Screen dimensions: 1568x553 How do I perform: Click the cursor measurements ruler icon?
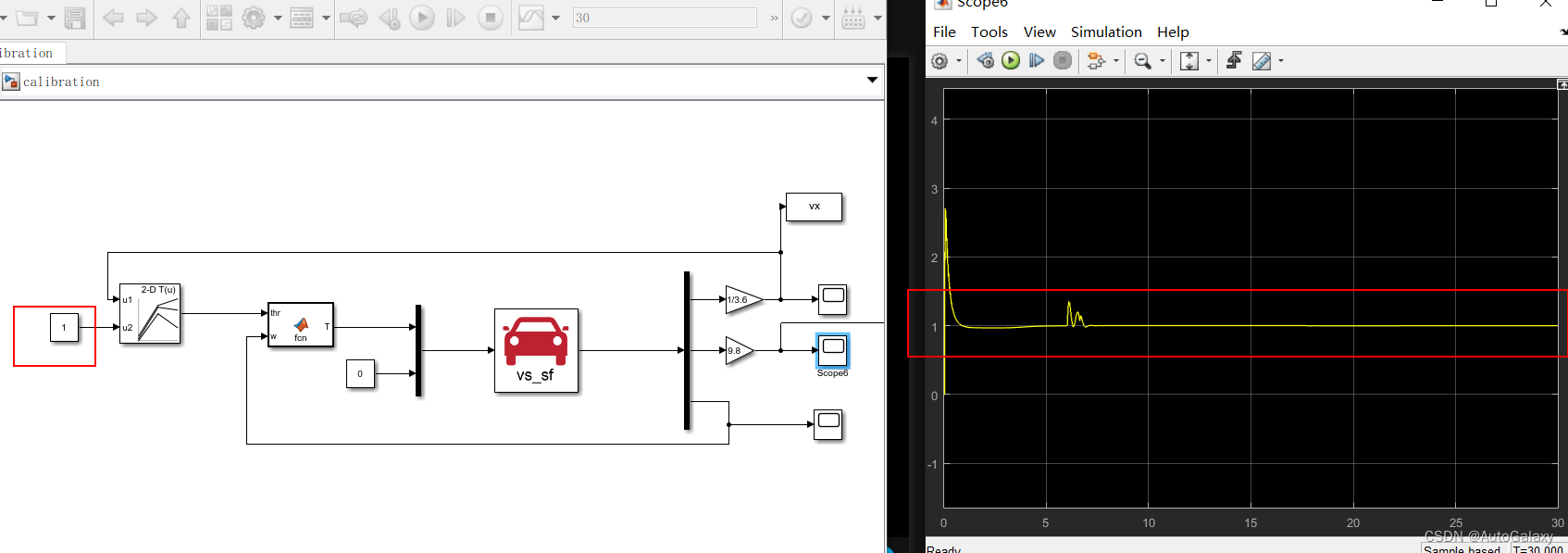[1261, 61]
